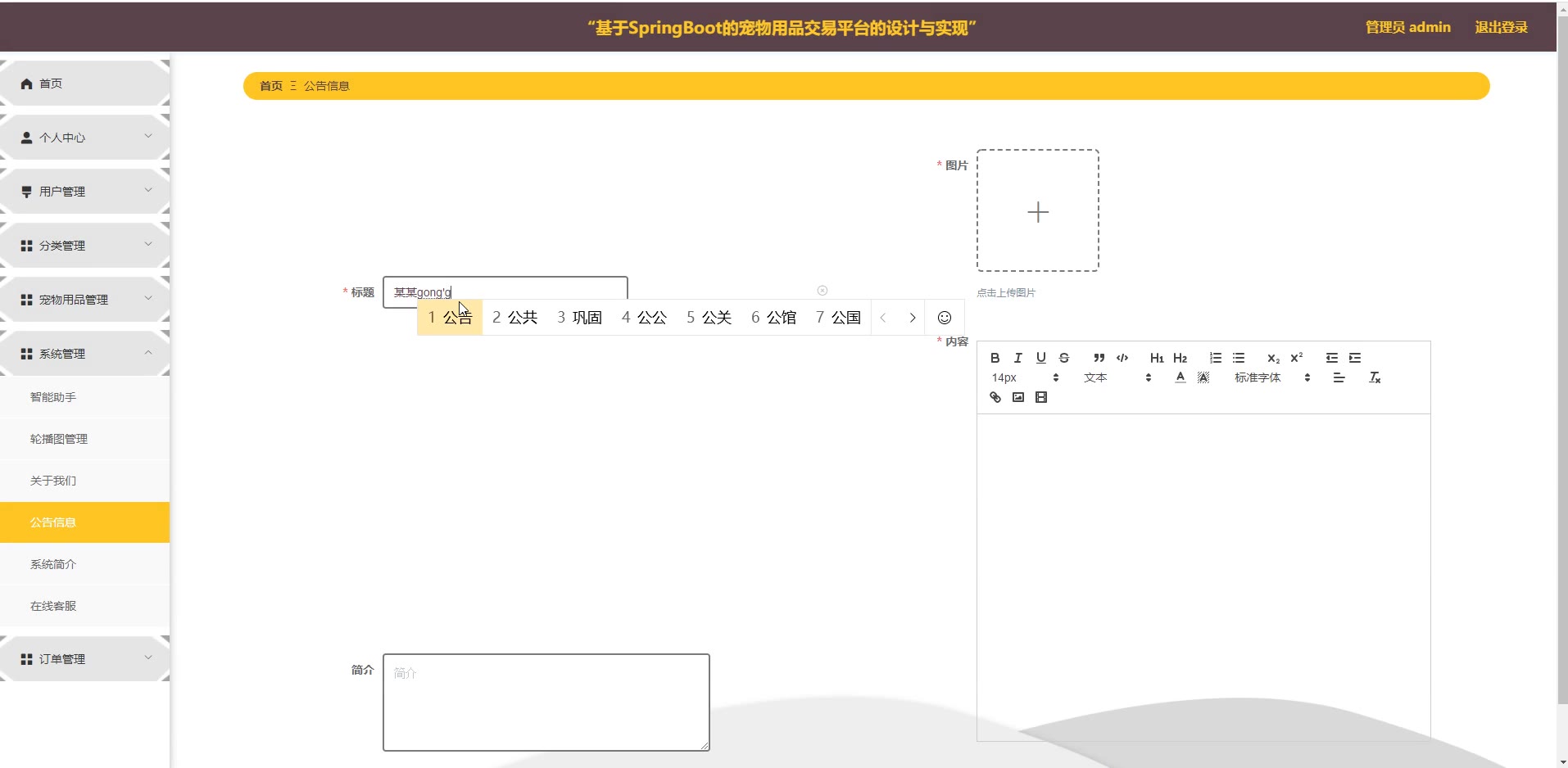Click inside the 内容 editor body
Viewport: 1568px width, 768px height.
pos(1203,577)
